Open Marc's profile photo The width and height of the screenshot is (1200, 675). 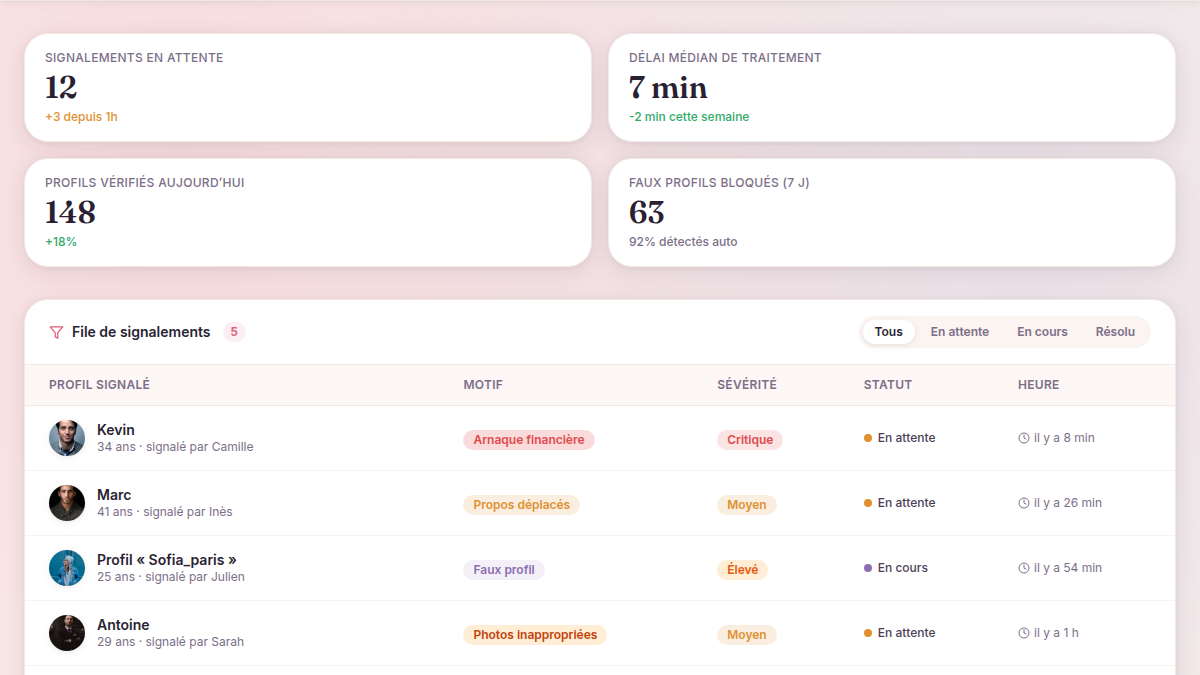67,503
